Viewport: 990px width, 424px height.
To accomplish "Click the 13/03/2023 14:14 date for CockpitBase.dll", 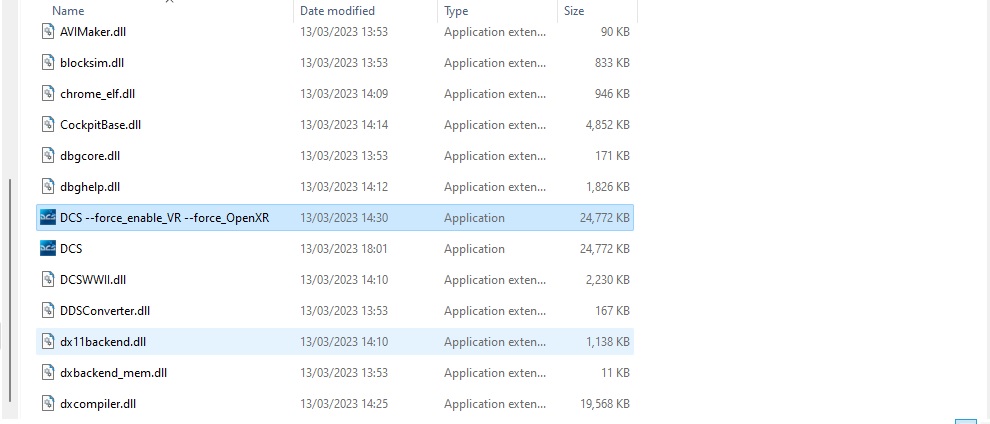I will pyautogui.click(x=343, y=124).
